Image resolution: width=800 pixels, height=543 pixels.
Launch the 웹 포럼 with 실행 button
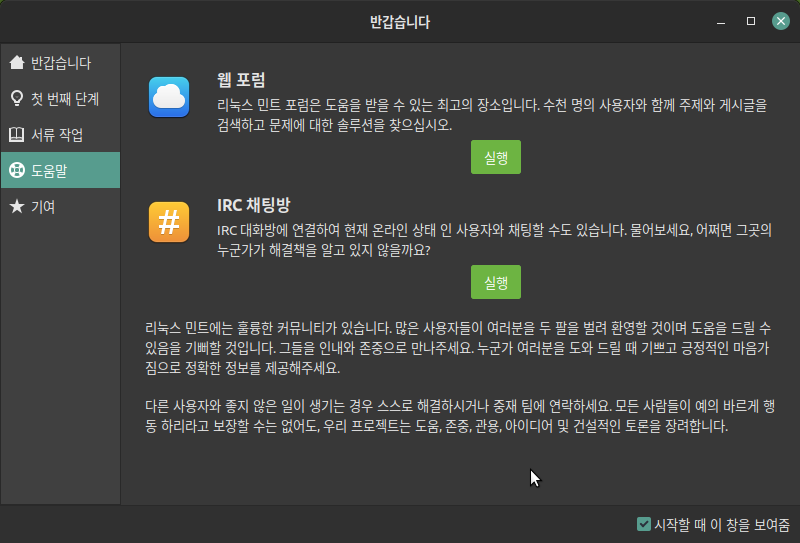[x=496, y=157]
